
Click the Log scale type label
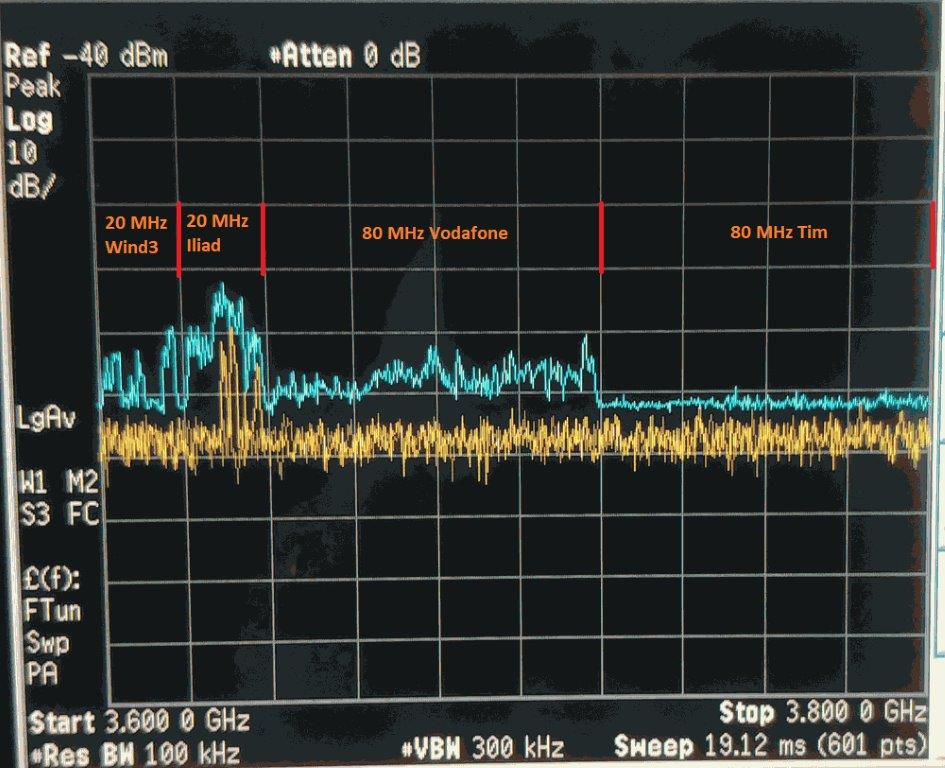coord(29,120)
